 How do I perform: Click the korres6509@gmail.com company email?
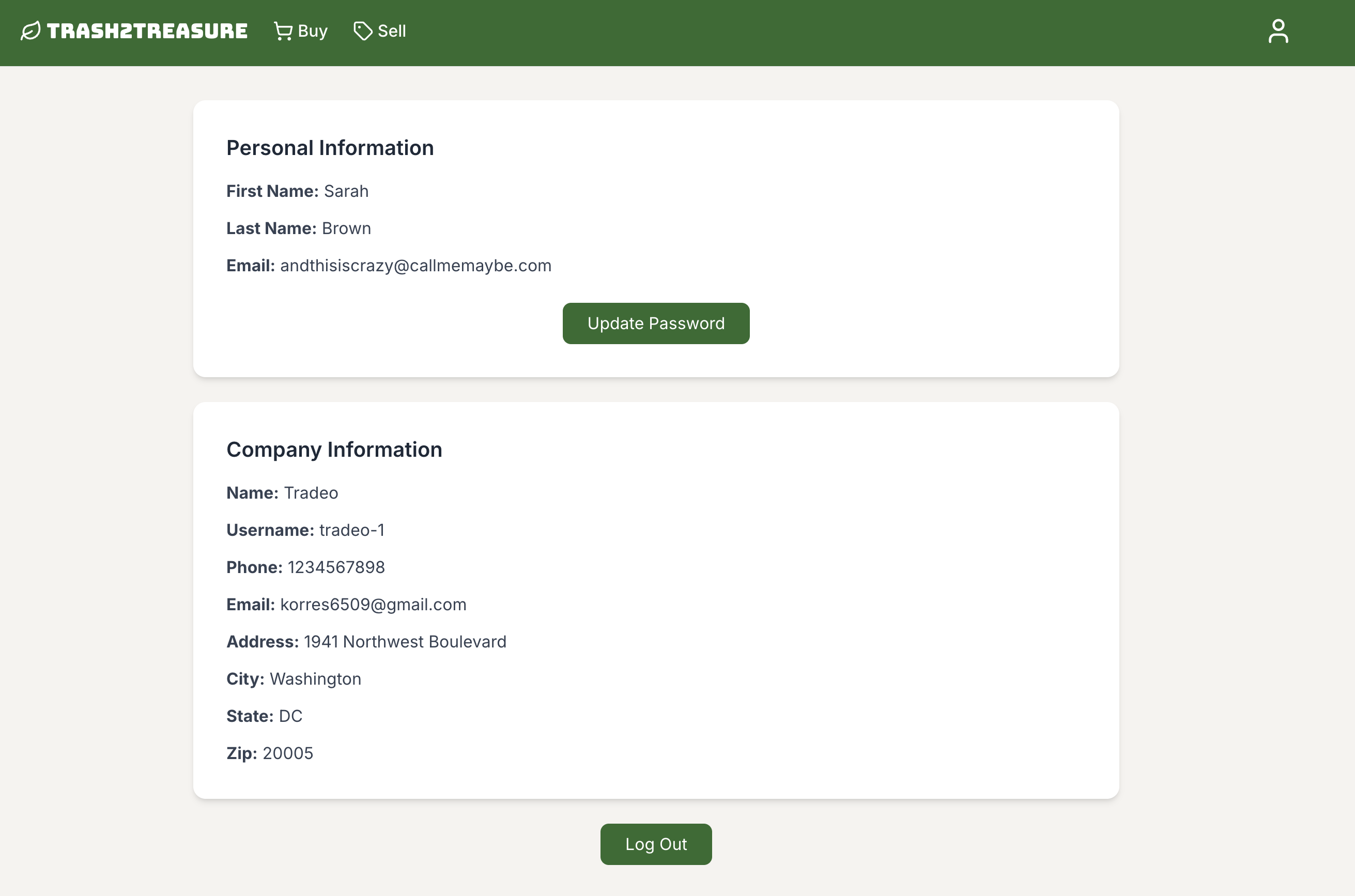[x=373, y=605]
